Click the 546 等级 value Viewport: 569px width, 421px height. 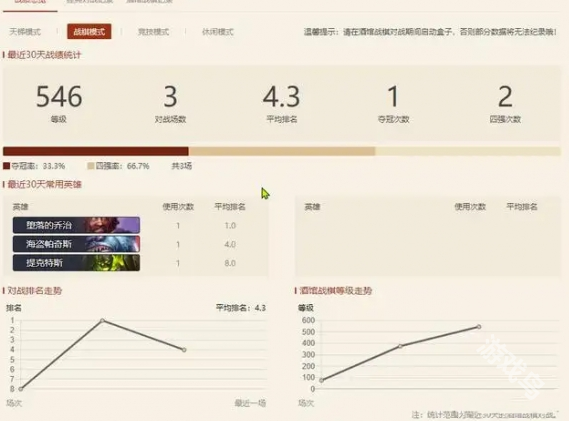(x=59, y=97)
